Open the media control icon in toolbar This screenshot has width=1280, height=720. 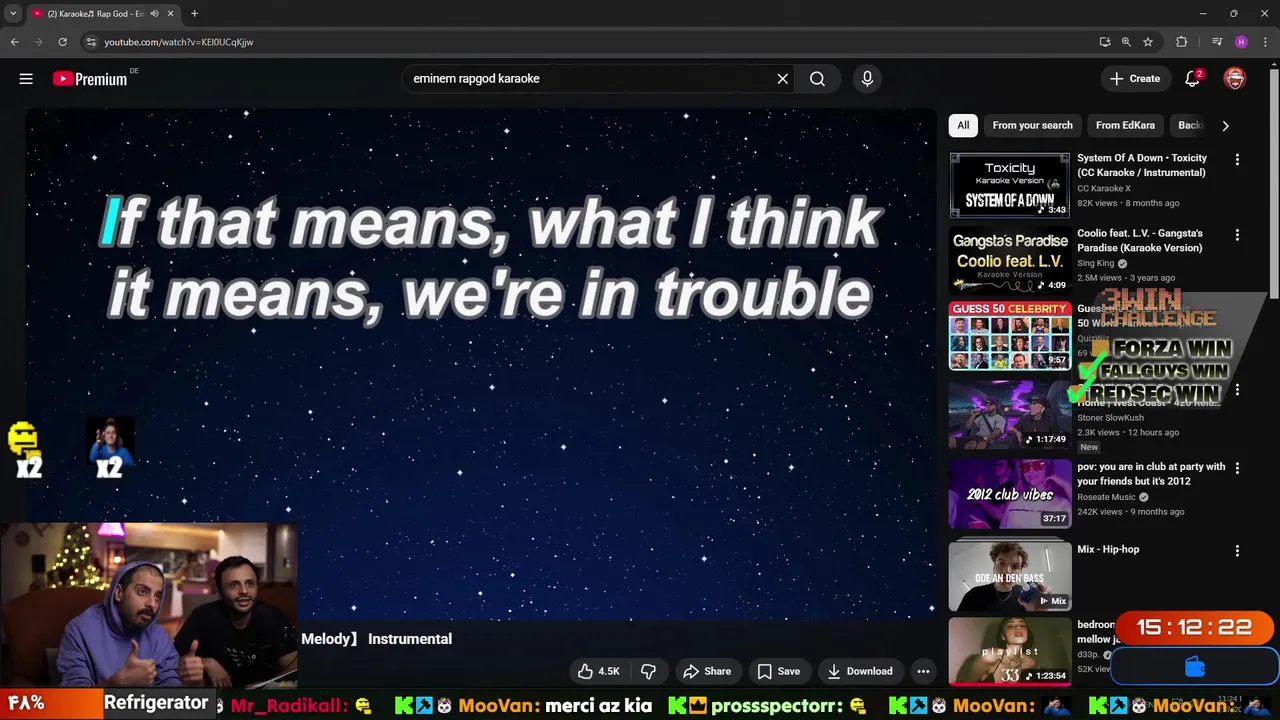(x=1217, y=42)
